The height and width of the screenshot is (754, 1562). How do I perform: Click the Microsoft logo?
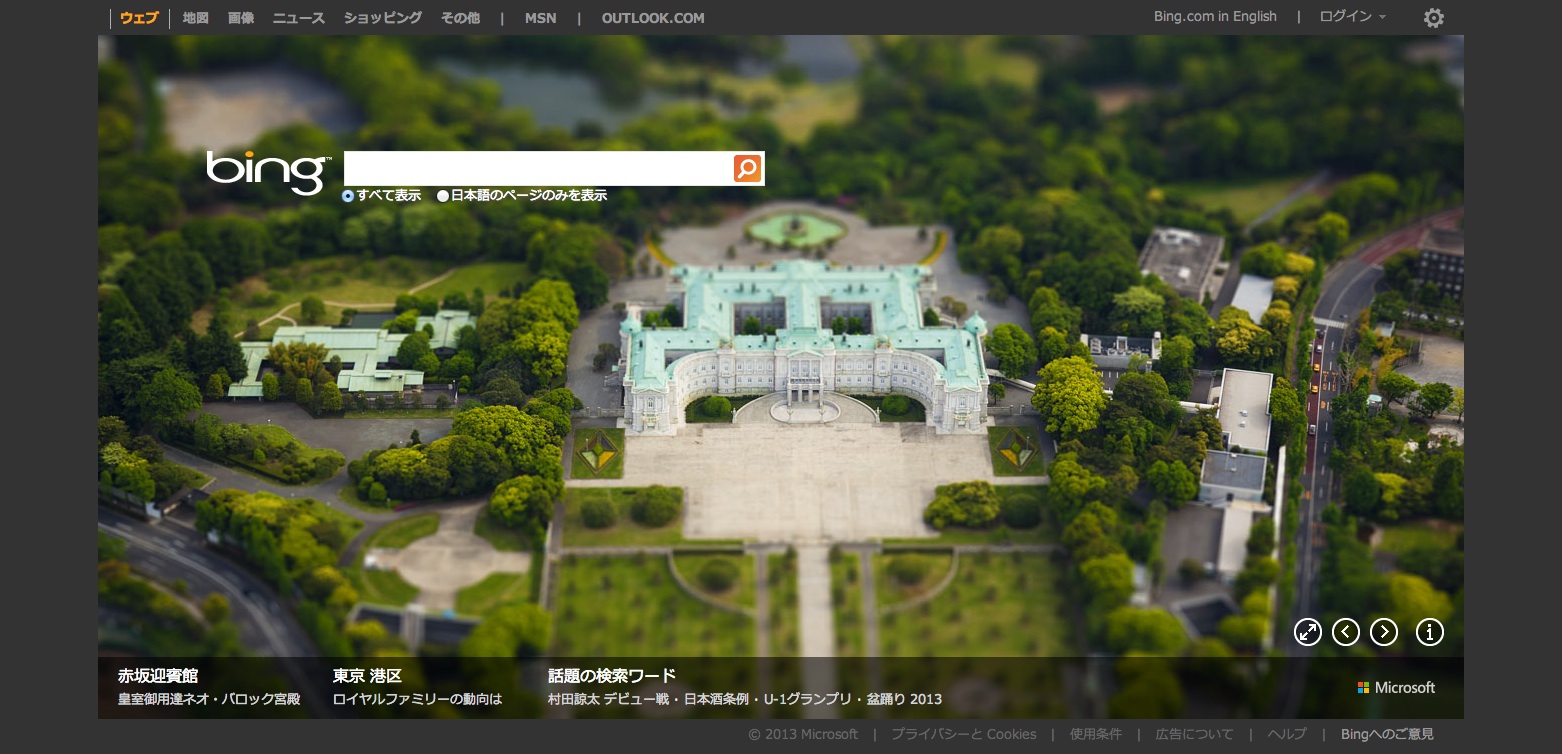tap(1396, 688)
